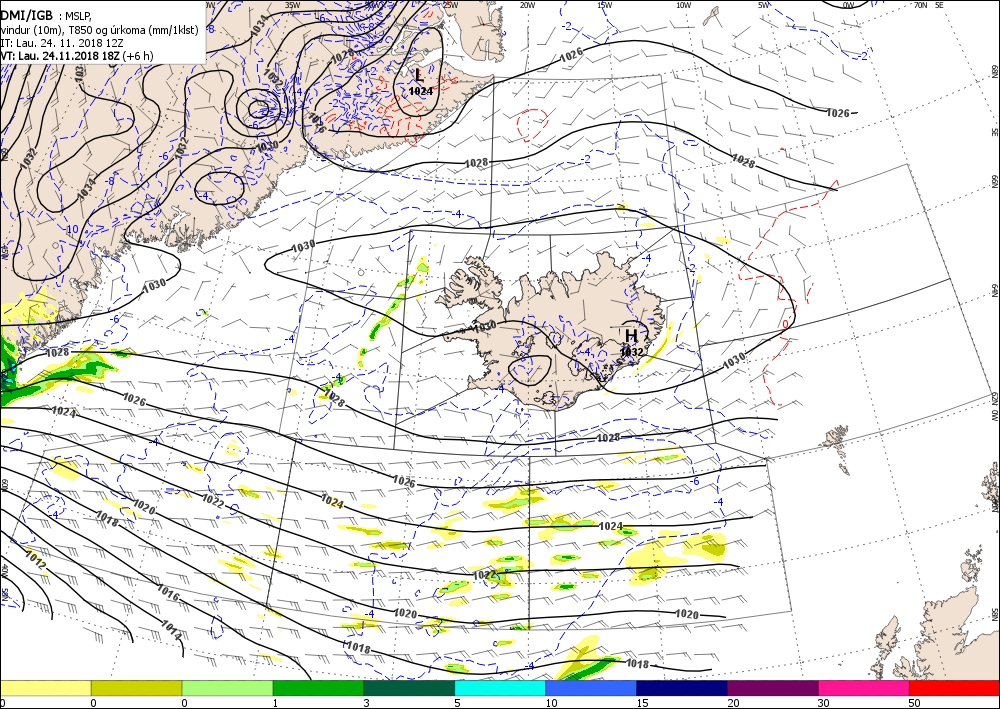Select the olive-yellow legend swatch
Viewport: 1000px width, 709px height.
(x=136, y=688)
